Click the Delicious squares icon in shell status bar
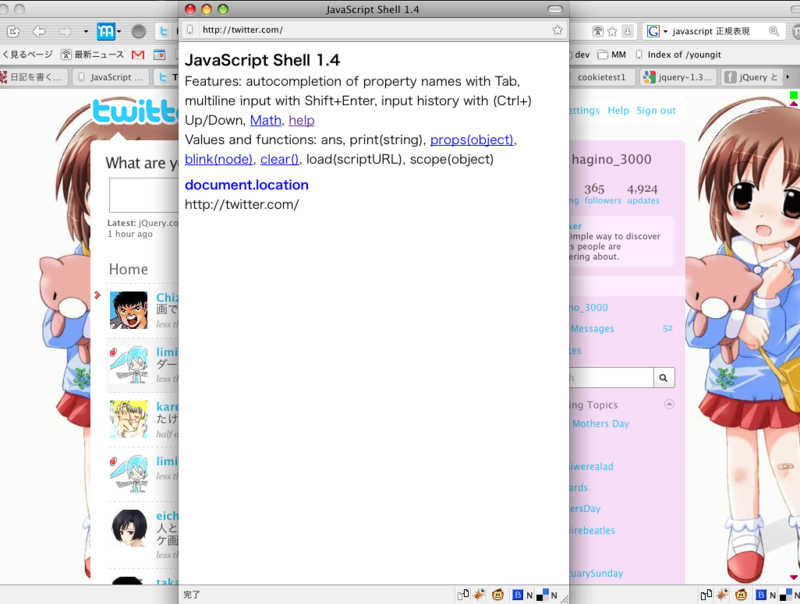Viewport: 800px width, 604px height. (x=542, y=595)
